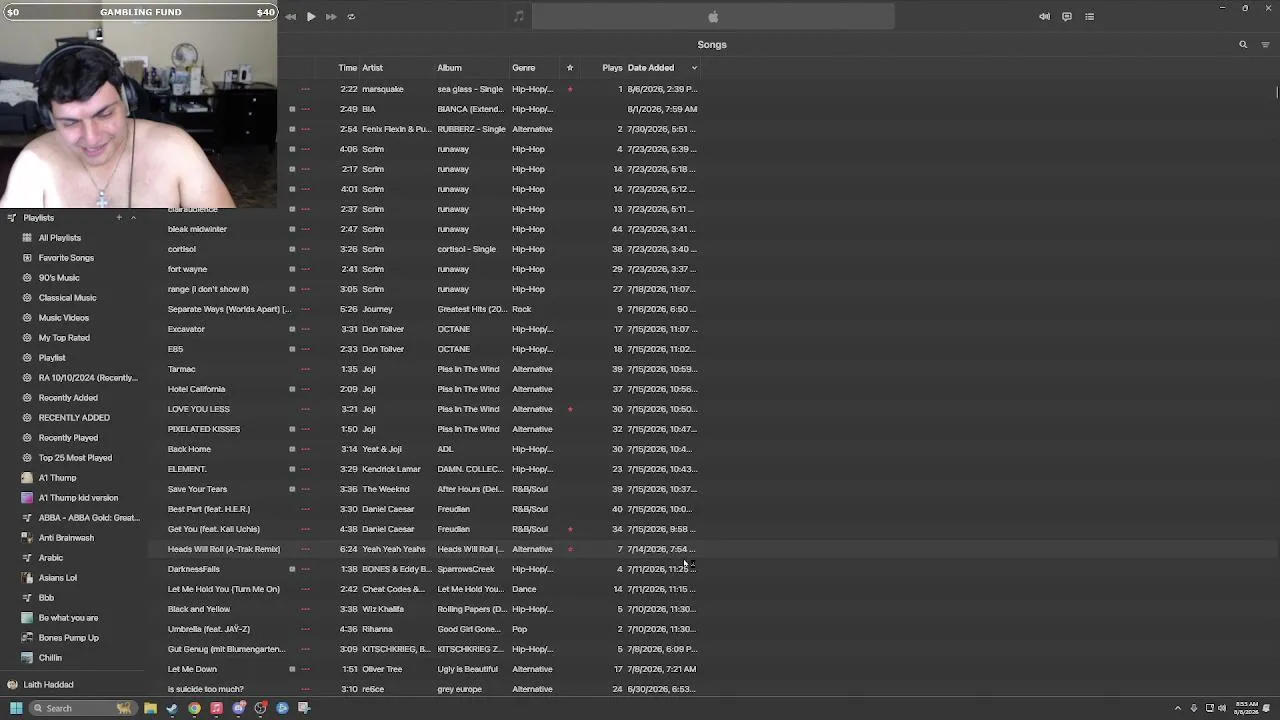
Task: Skip to the previous track
Action: 290,17
